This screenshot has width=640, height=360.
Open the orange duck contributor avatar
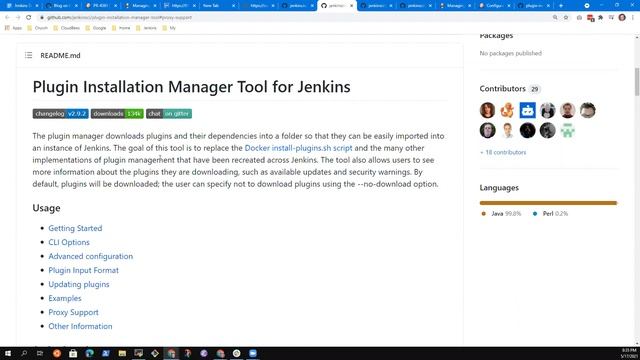(x=507, y=110)
